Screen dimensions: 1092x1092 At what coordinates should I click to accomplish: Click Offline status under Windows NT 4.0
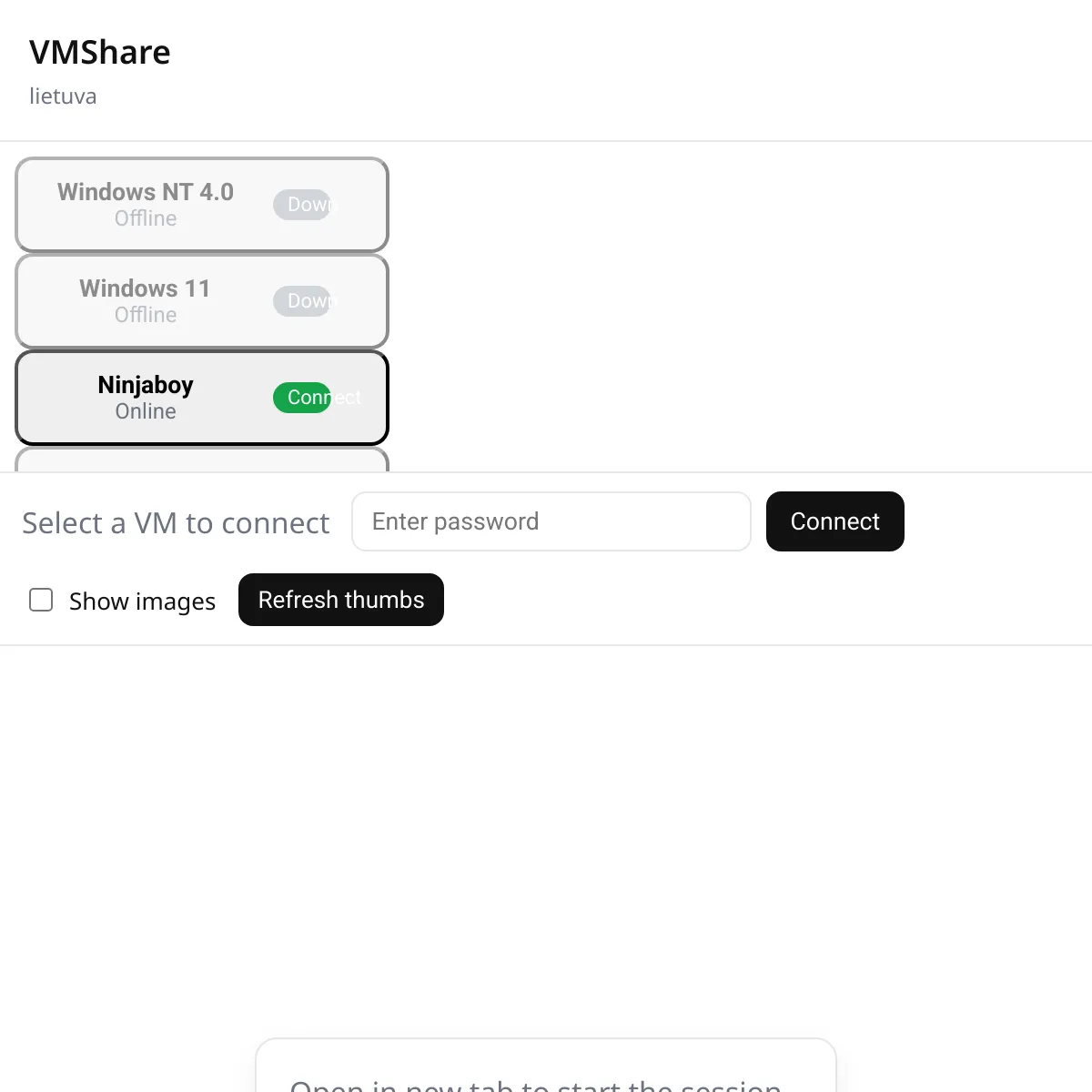tap(146, 218)
